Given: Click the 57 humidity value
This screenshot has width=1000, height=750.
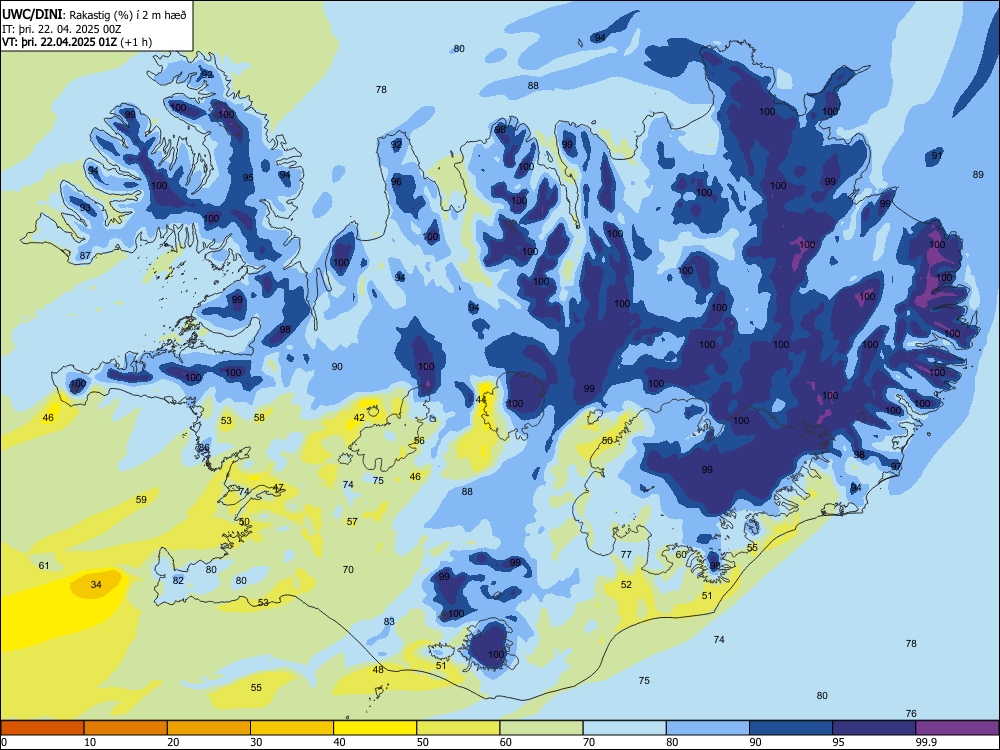Looking at the screenshot, I should (352, 521).
